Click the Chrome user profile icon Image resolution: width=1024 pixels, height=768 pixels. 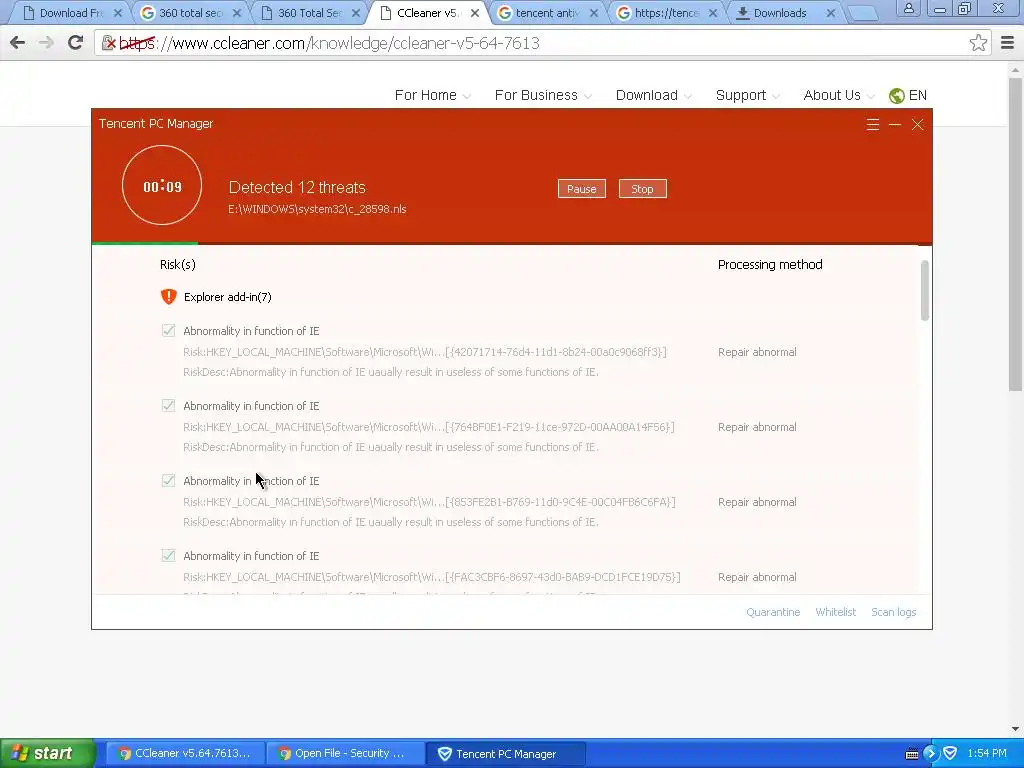[908, 9]
